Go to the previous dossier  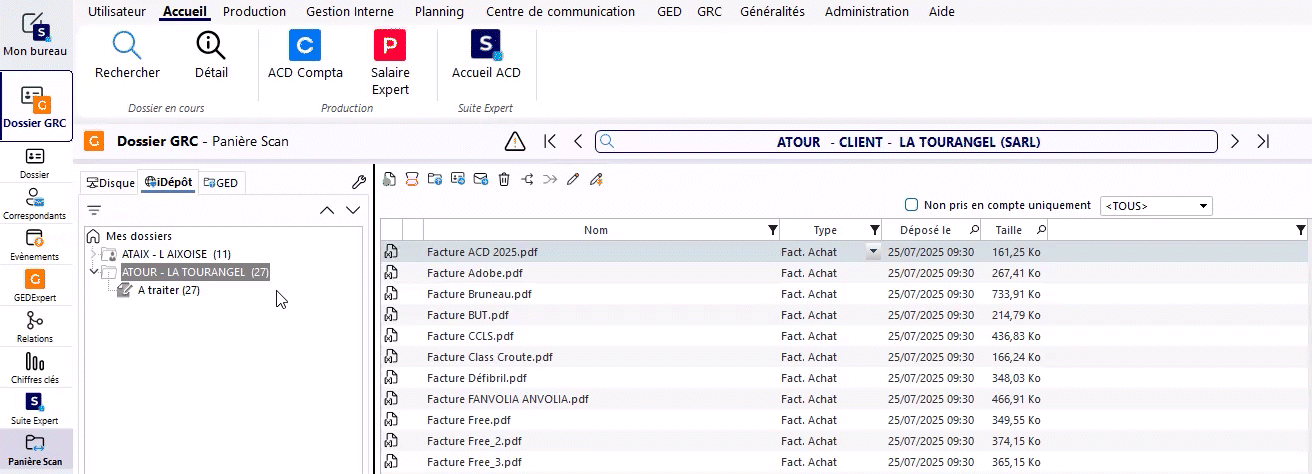578,141
